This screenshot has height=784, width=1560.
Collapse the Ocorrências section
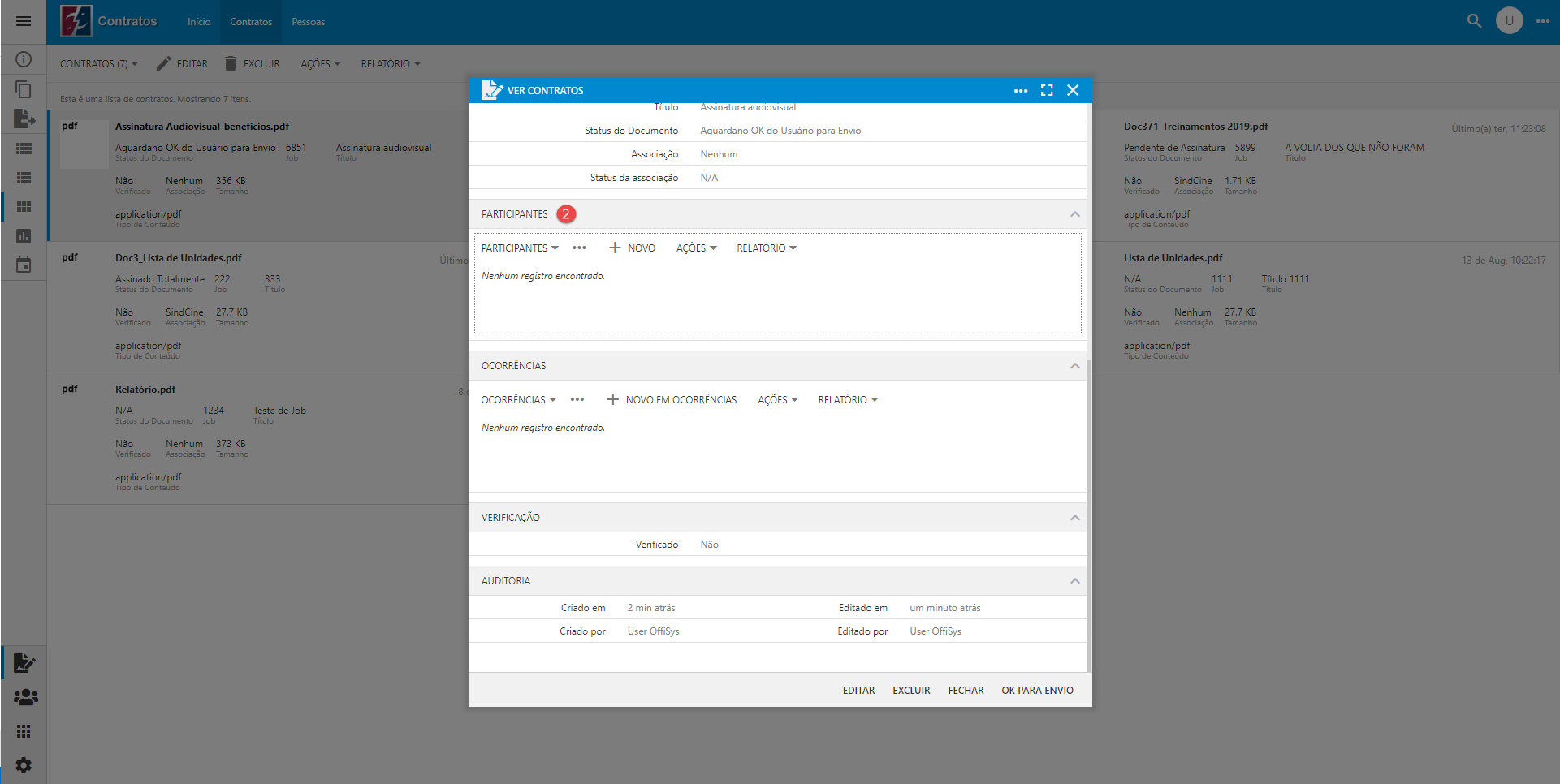[x=1074, y=366]
